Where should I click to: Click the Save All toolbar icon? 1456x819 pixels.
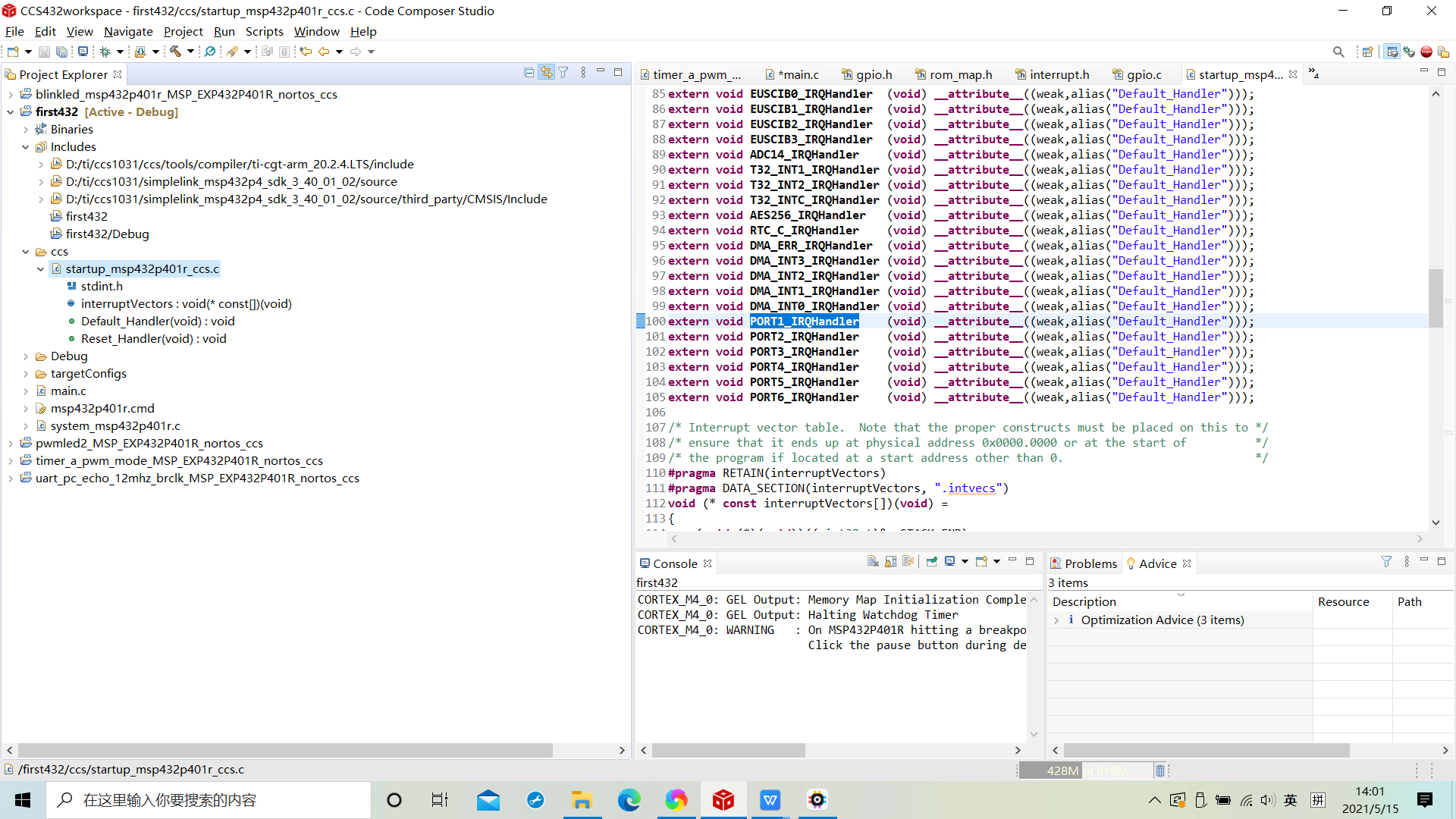[x=61, y=52]
